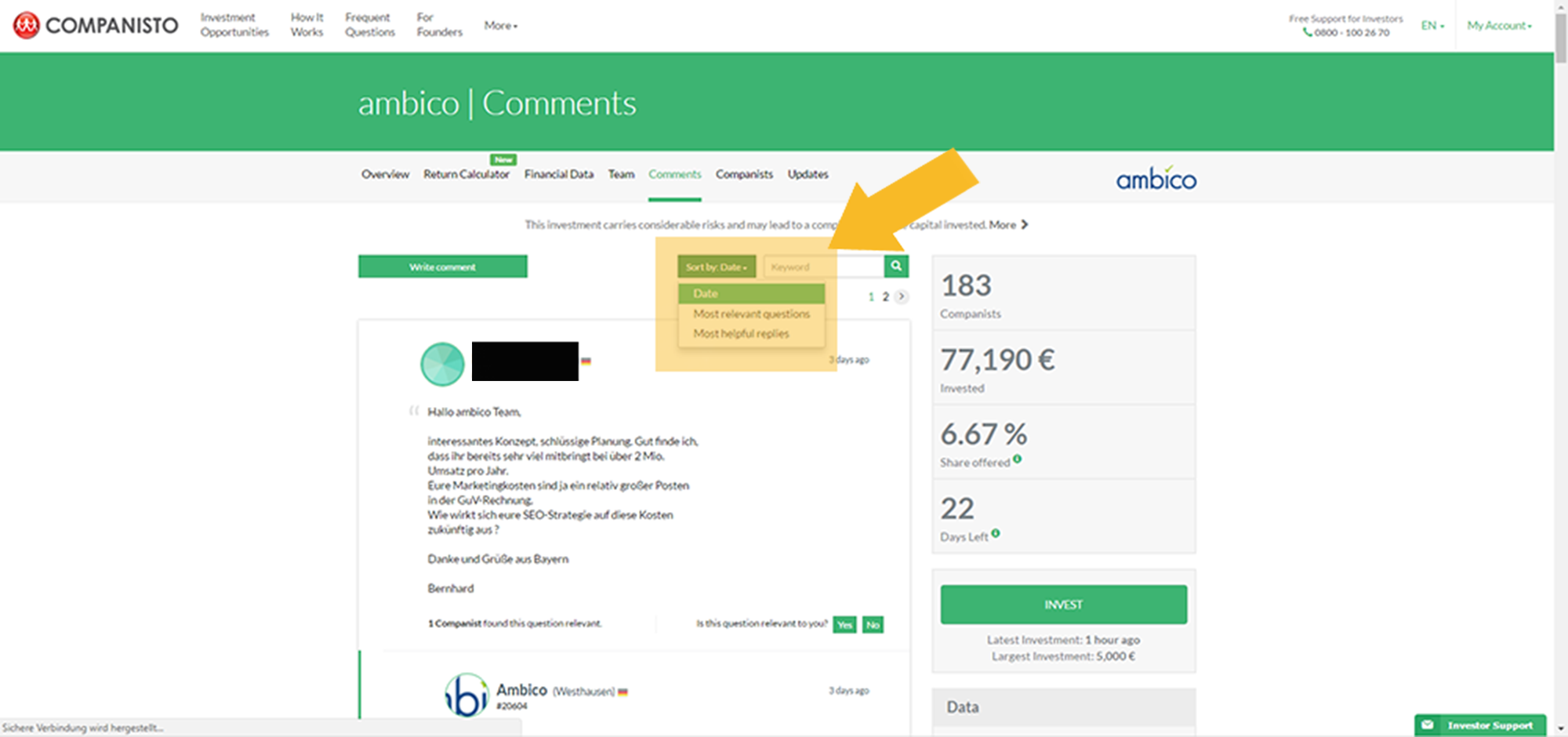
Task: Open the Comments tab
Action: pyautogui.click(x=674, y=174)
